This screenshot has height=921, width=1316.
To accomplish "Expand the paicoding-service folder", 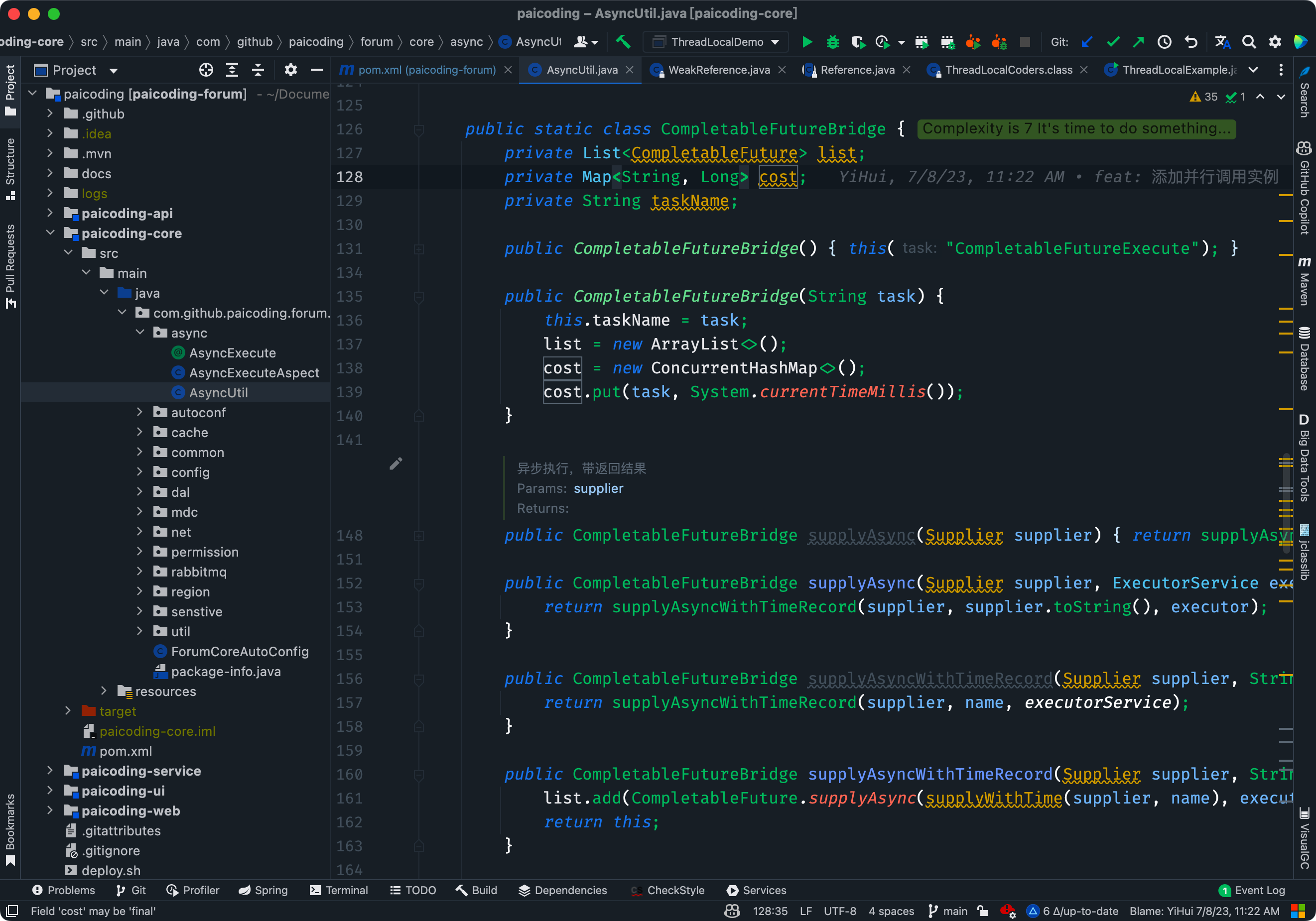I will coord(50,771).
